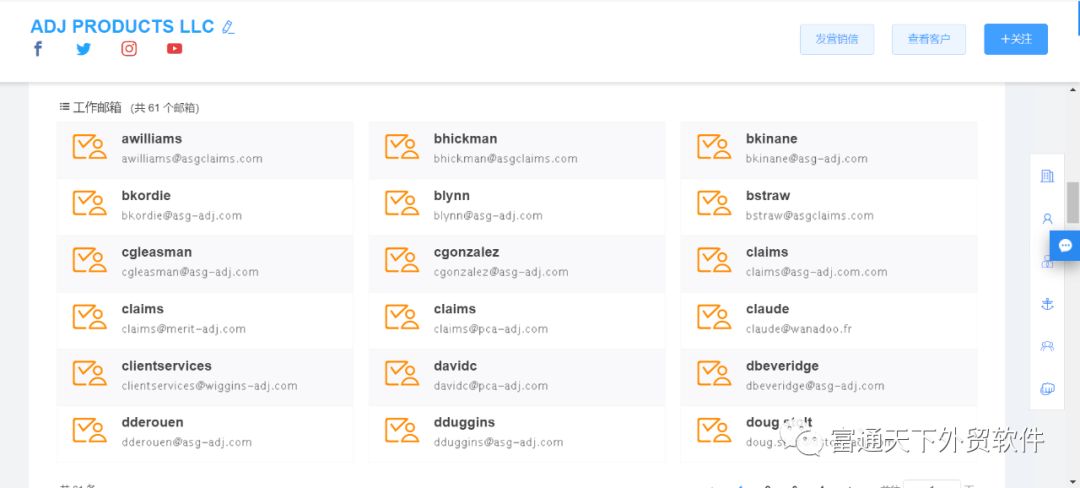Click the mail icon of davidc card
This screenshot has width=1080, height=488.
pyautogui.click(x=402, y=374)
